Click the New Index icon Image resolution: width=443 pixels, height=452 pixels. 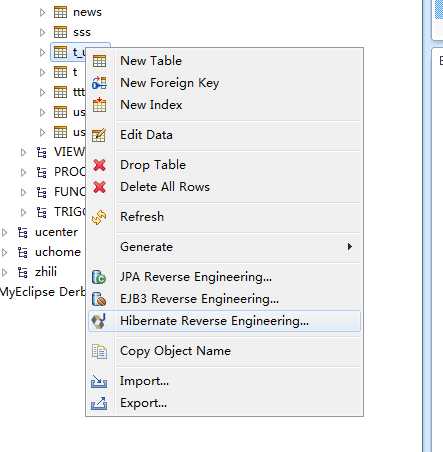click(x=99, y=105)
